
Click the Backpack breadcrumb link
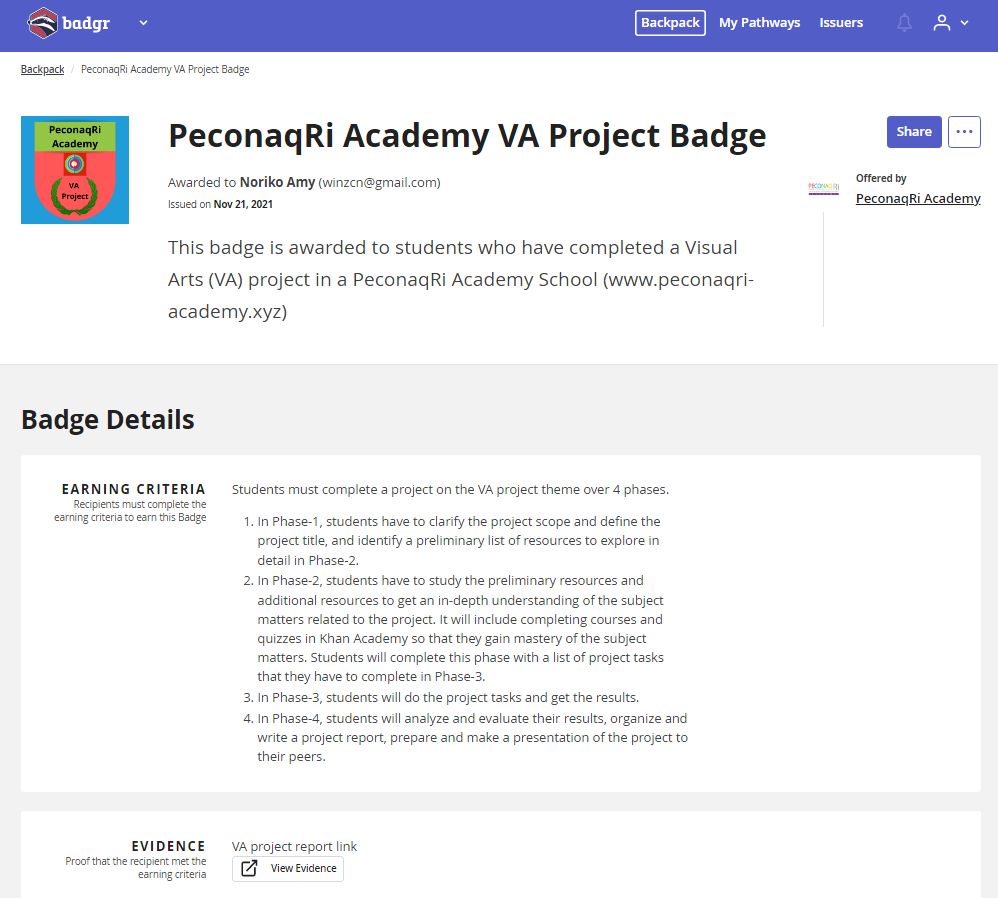tap(42, 69)
